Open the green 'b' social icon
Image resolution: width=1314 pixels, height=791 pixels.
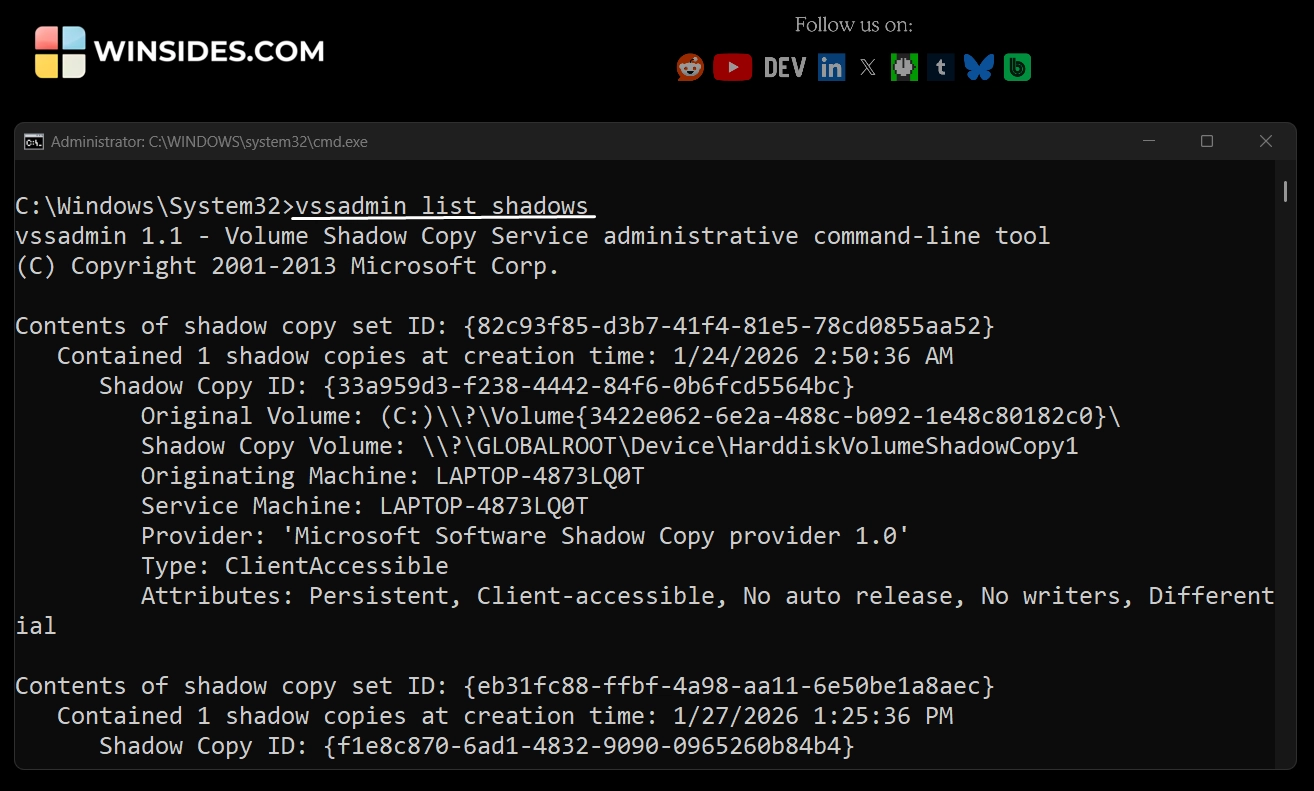[1017, 67]
